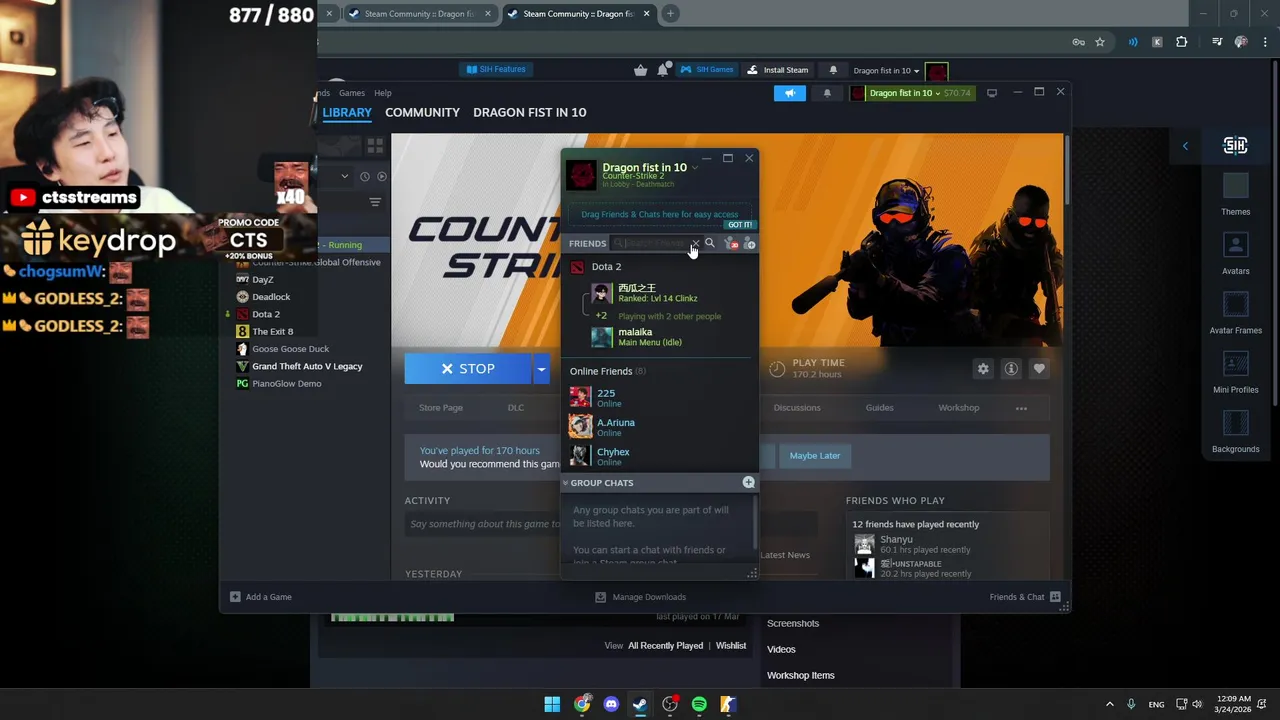This screenshot has width=1280, height=720.
Task: Click Install Steam button on web page
Action: (776, 70)
